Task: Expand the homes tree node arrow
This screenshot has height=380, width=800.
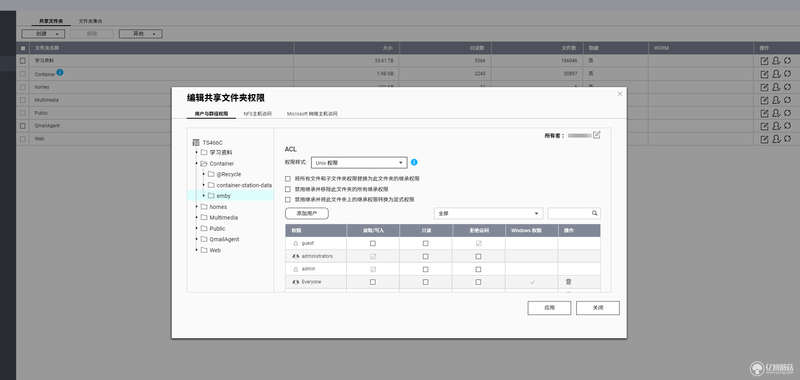Action: (196, 207)
